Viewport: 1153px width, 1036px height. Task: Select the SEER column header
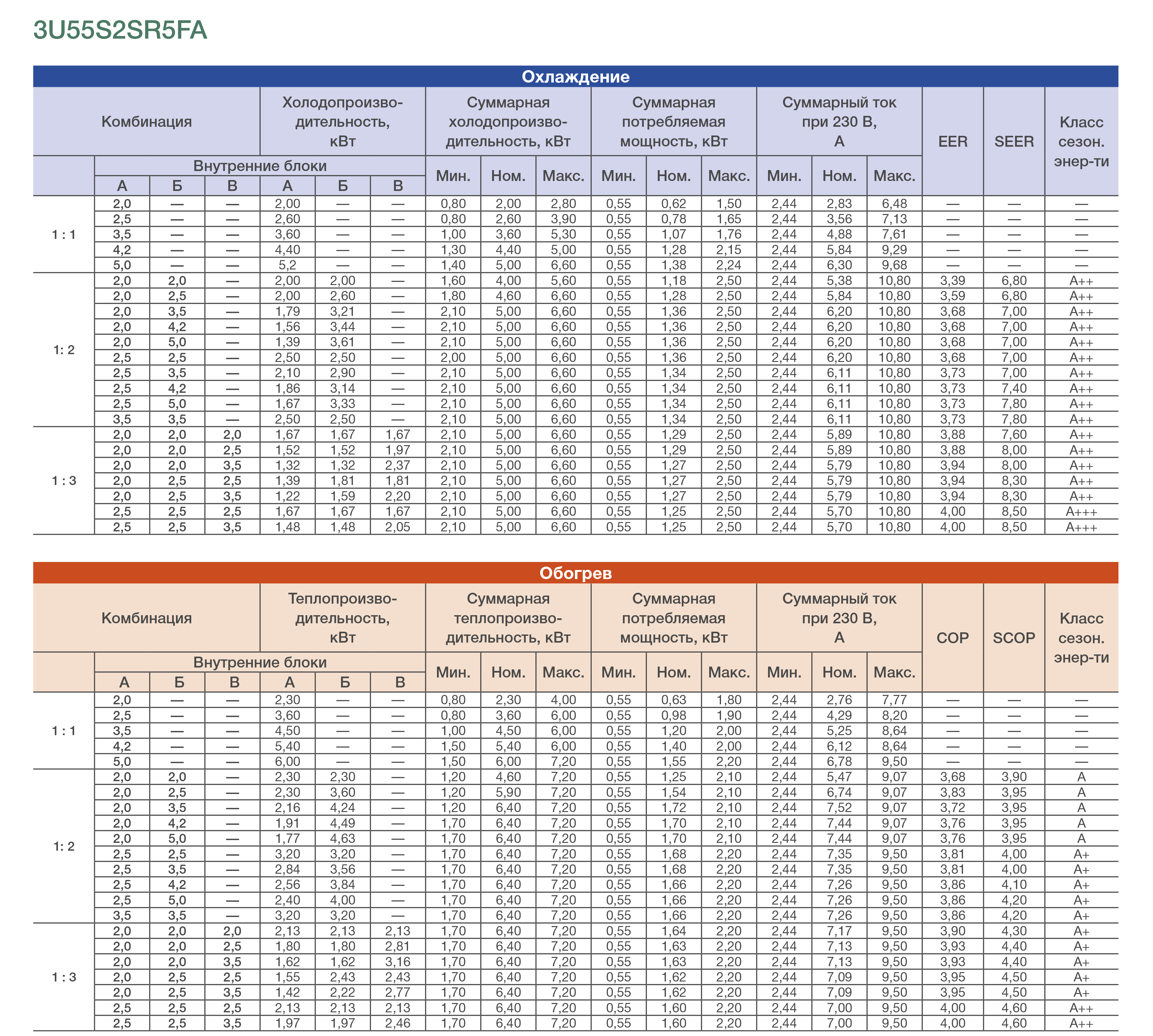click(1013, 141)
